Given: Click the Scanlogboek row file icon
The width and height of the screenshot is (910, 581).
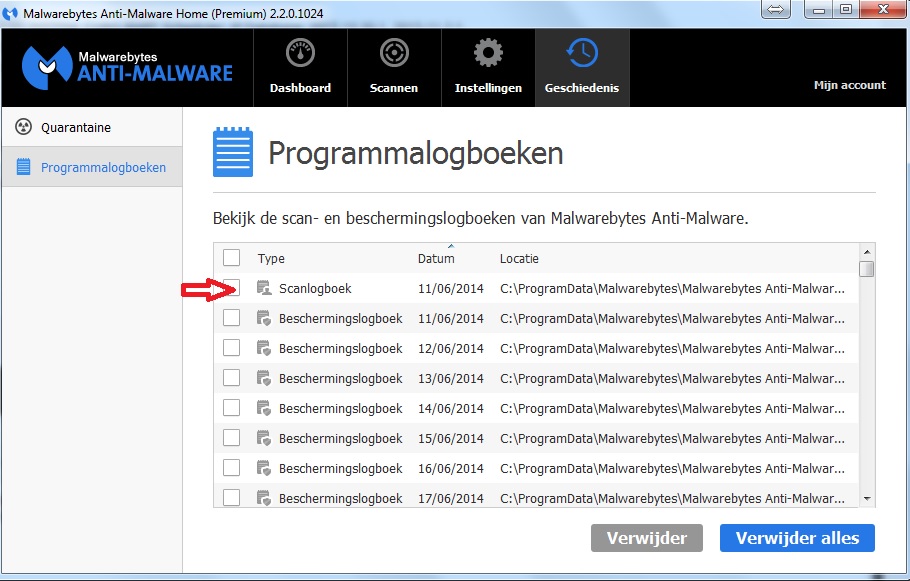Looking at the screenshot, I should [x=264, y=288].
